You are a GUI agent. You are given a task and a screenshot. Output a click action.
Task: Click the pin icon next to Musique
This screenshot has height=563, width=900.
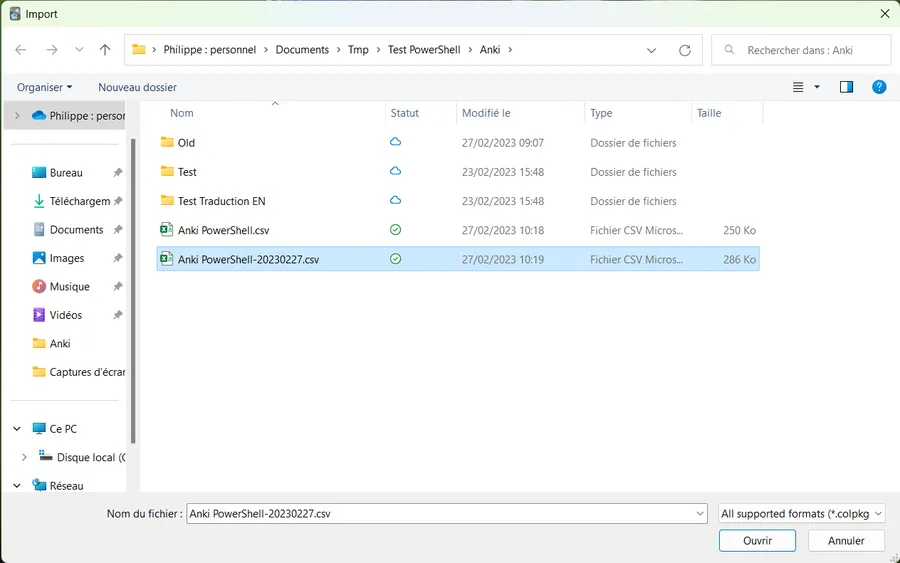(118, 286)
